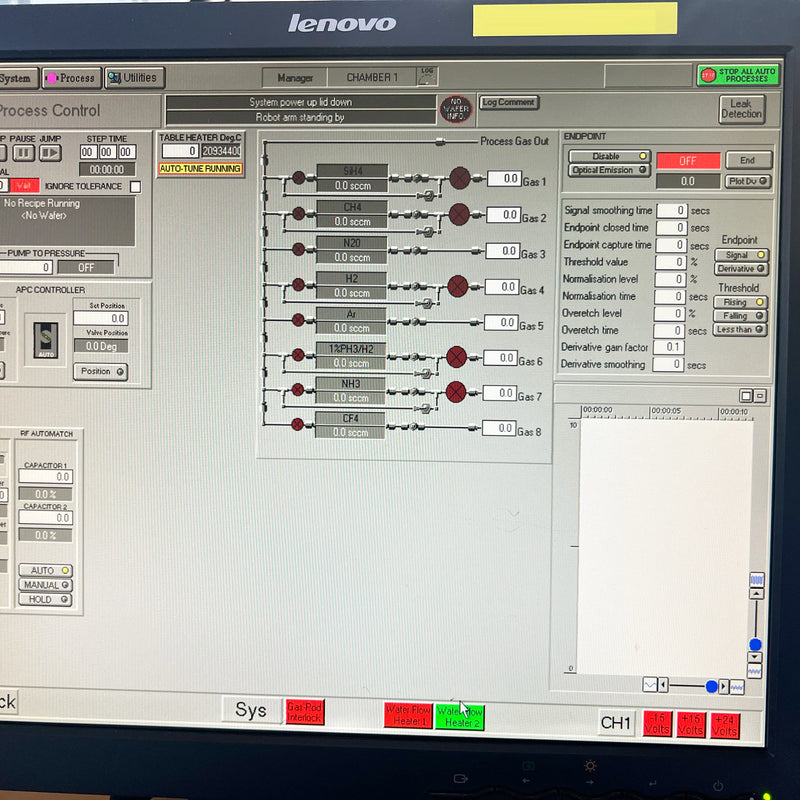The width and height of the screenshot is (800, 800).
Task: Open the Process menu
Action: pos(72,78)
